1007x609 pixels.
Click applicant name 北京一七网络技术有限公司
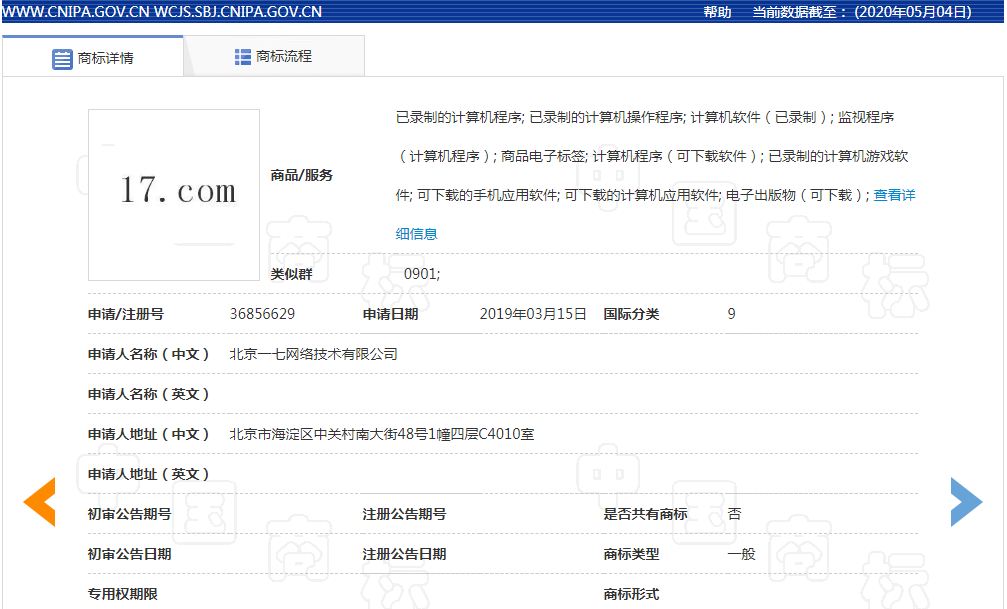(x=313, y=354)
